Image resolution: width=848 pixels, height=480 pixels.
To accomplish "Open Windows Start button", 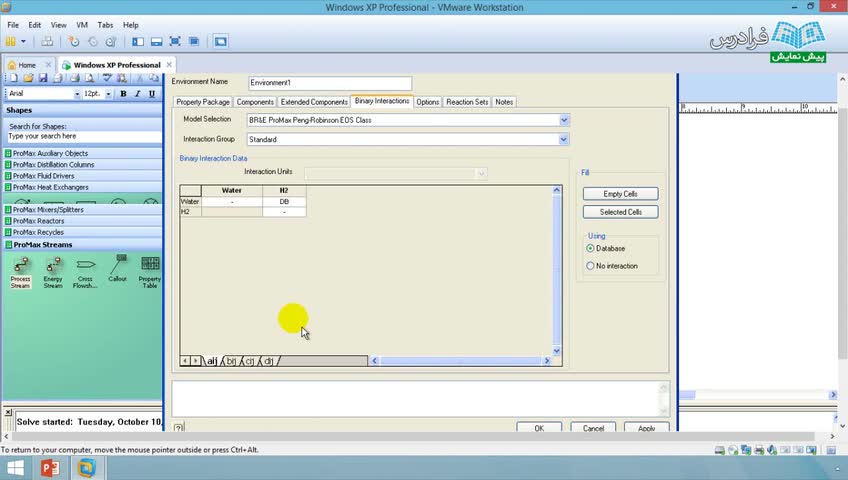I will [x=15, y=468].
